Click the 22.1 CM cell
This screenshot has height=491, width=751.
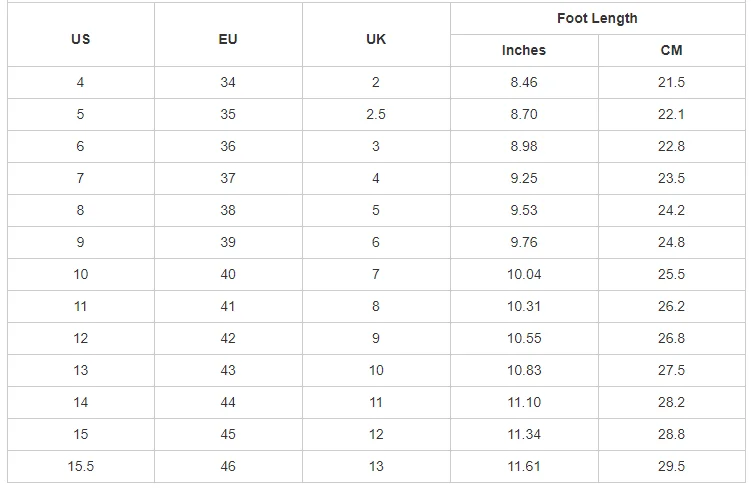pyautogui.click(x=671, y=114)
